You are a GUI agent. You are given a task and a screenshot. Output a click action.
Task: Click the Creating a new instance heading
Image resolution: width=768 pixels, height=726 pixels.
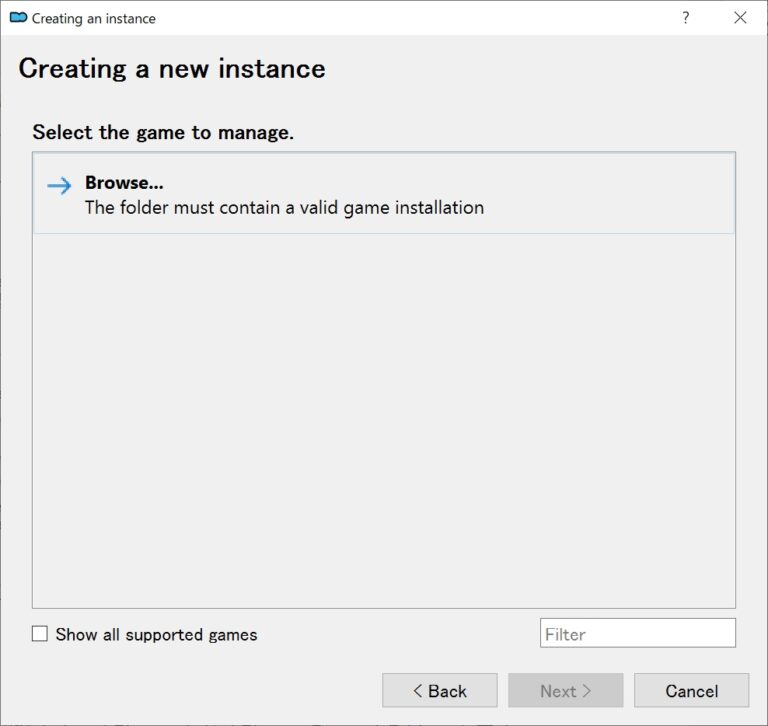pyautogui.click(x=172, y=68)
